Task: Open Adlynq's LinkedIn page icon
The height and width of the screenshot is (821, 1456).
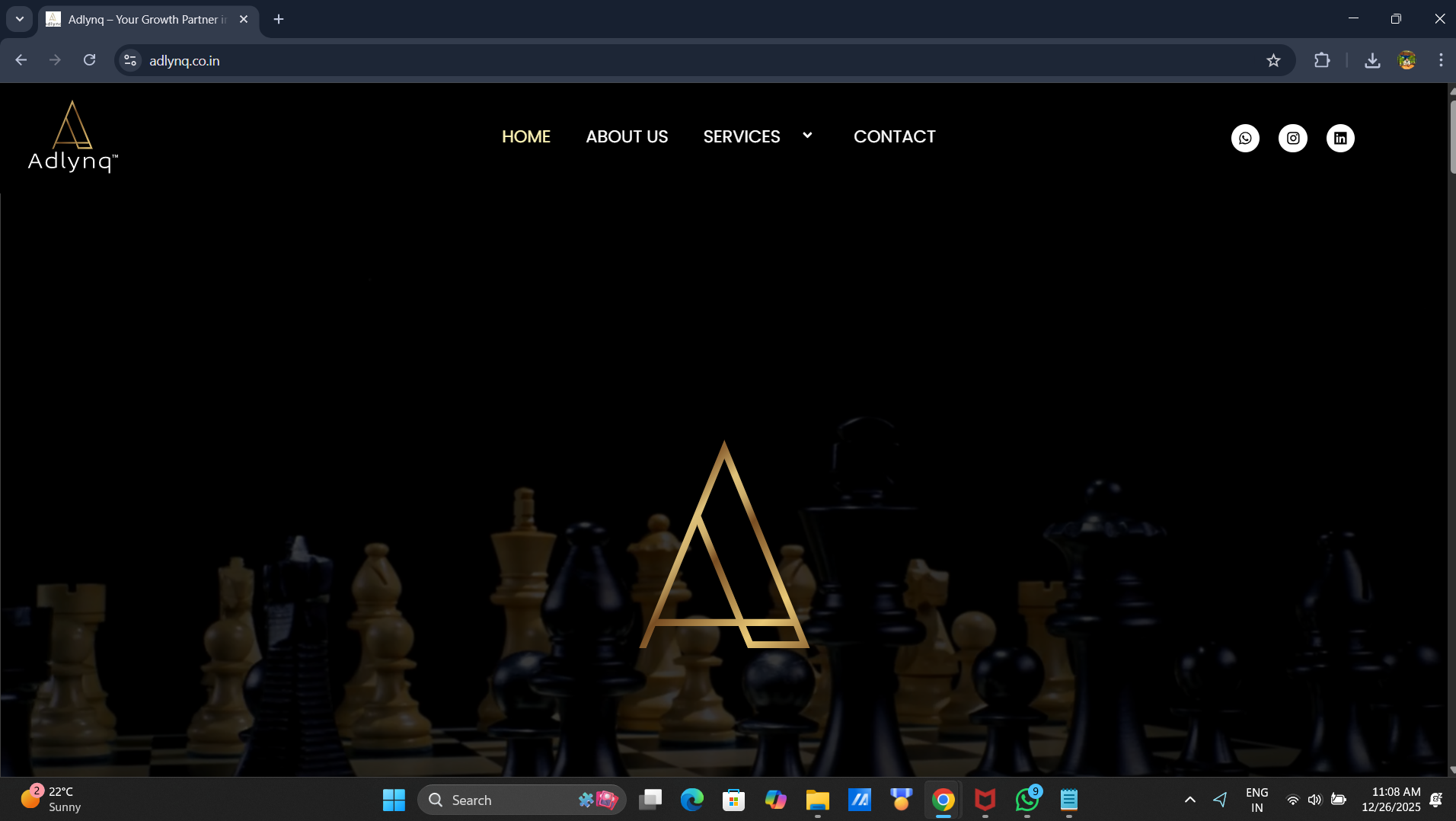Action: (1339, 138)
